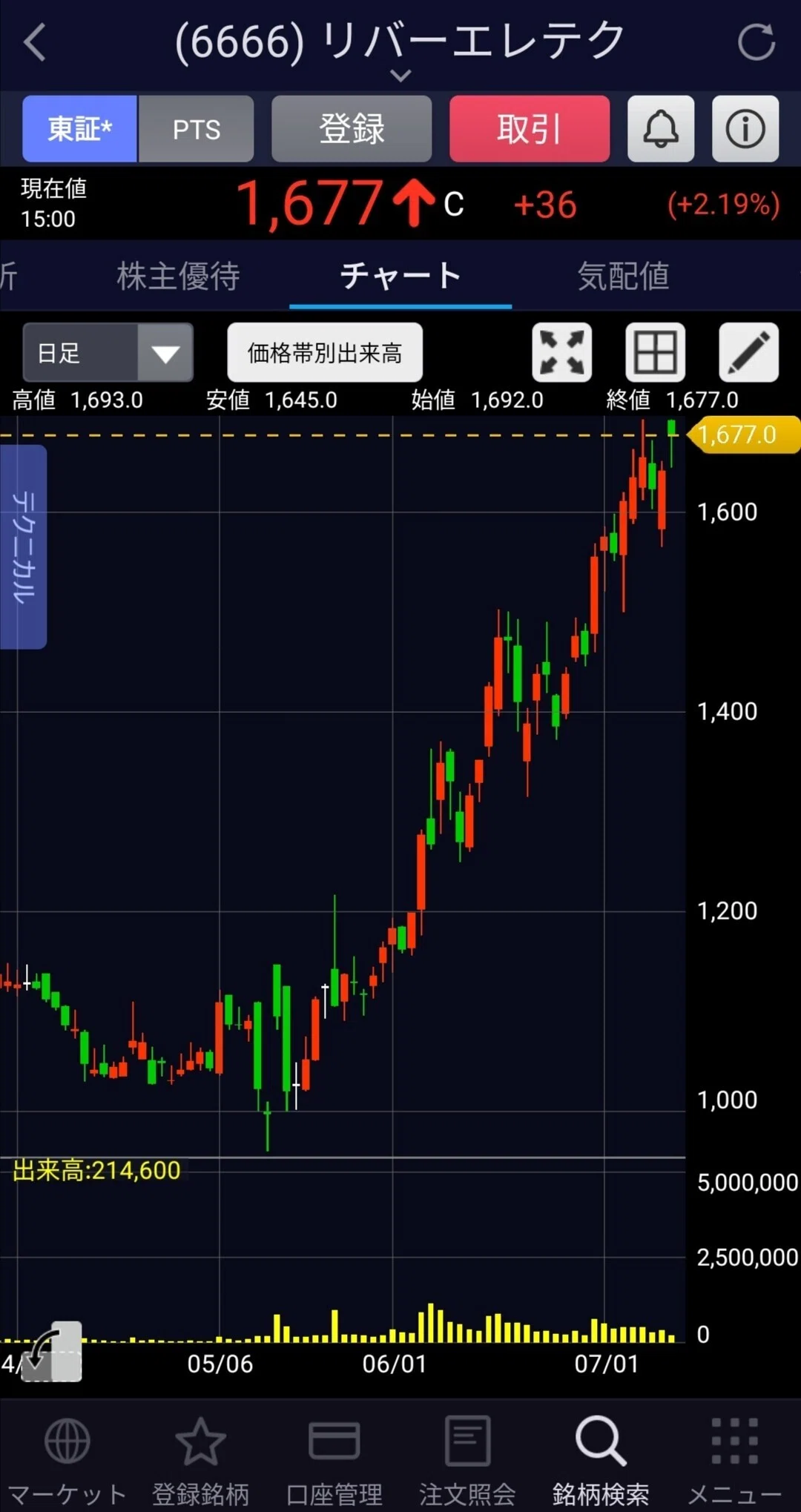Tap the 1,200 price axis label
Viewport: 801px width, 1512px height.
(728, 911)
